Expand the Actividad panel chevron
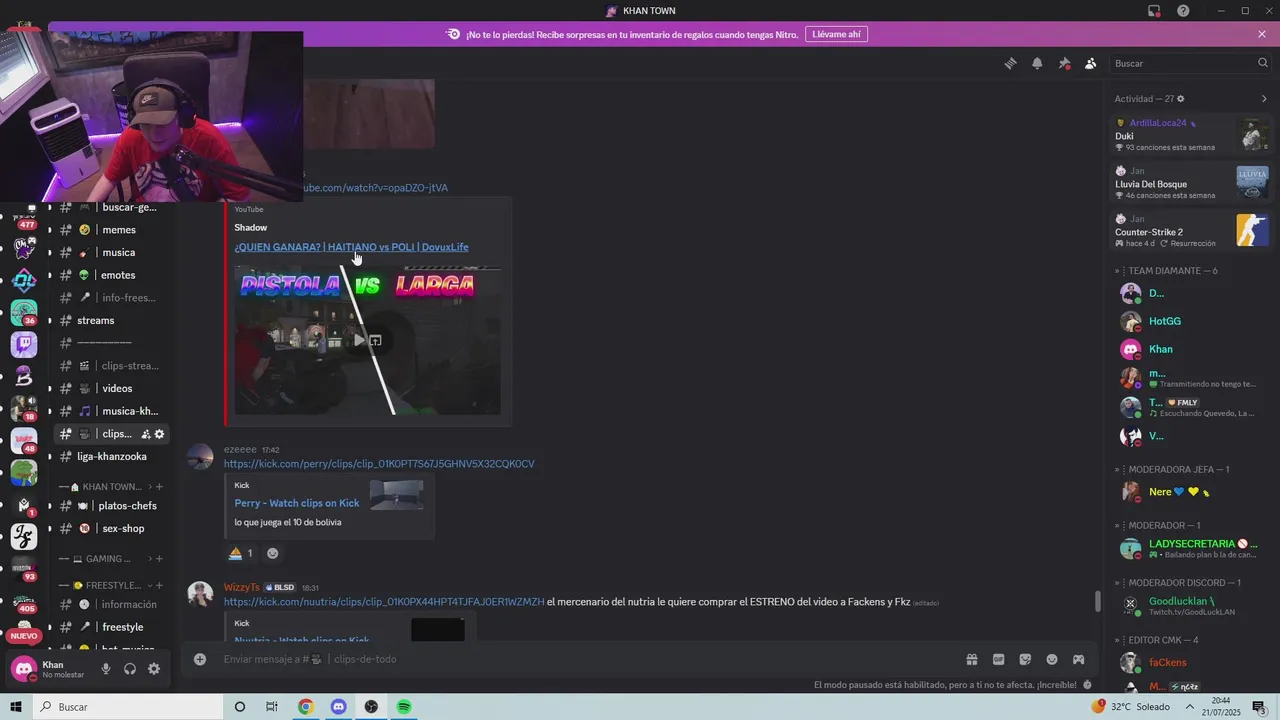Viewport: 1280px width, 720px height. coord(1264,99)
